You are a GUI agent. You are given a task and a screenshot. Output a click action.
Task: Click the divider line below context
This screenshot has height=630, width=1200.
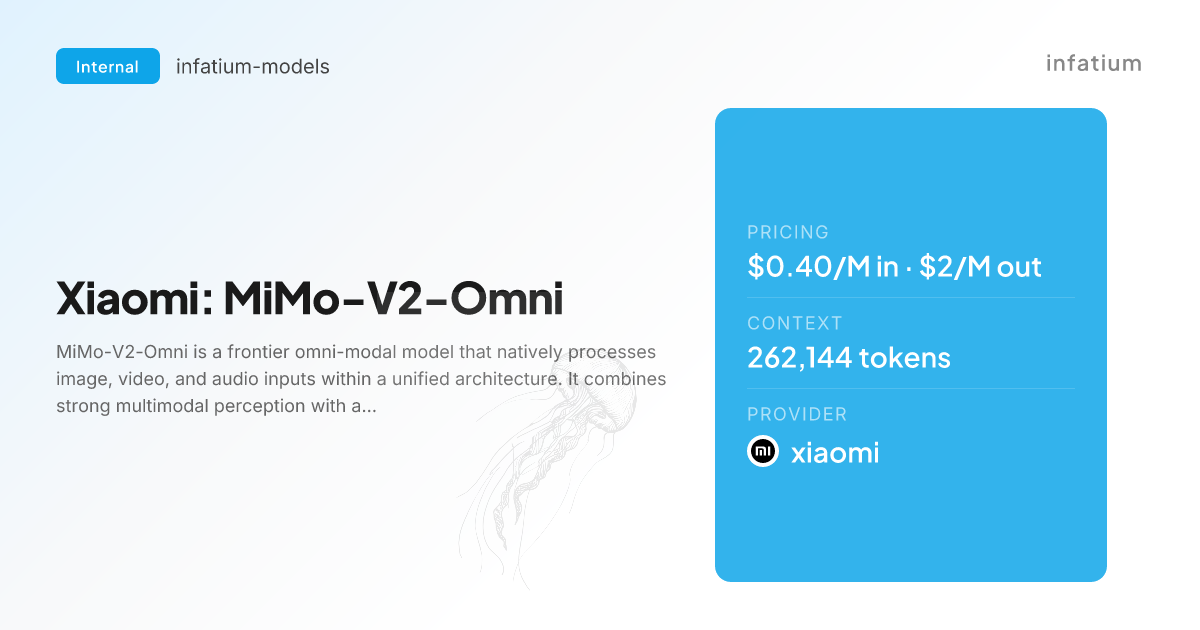pos(911,389)
